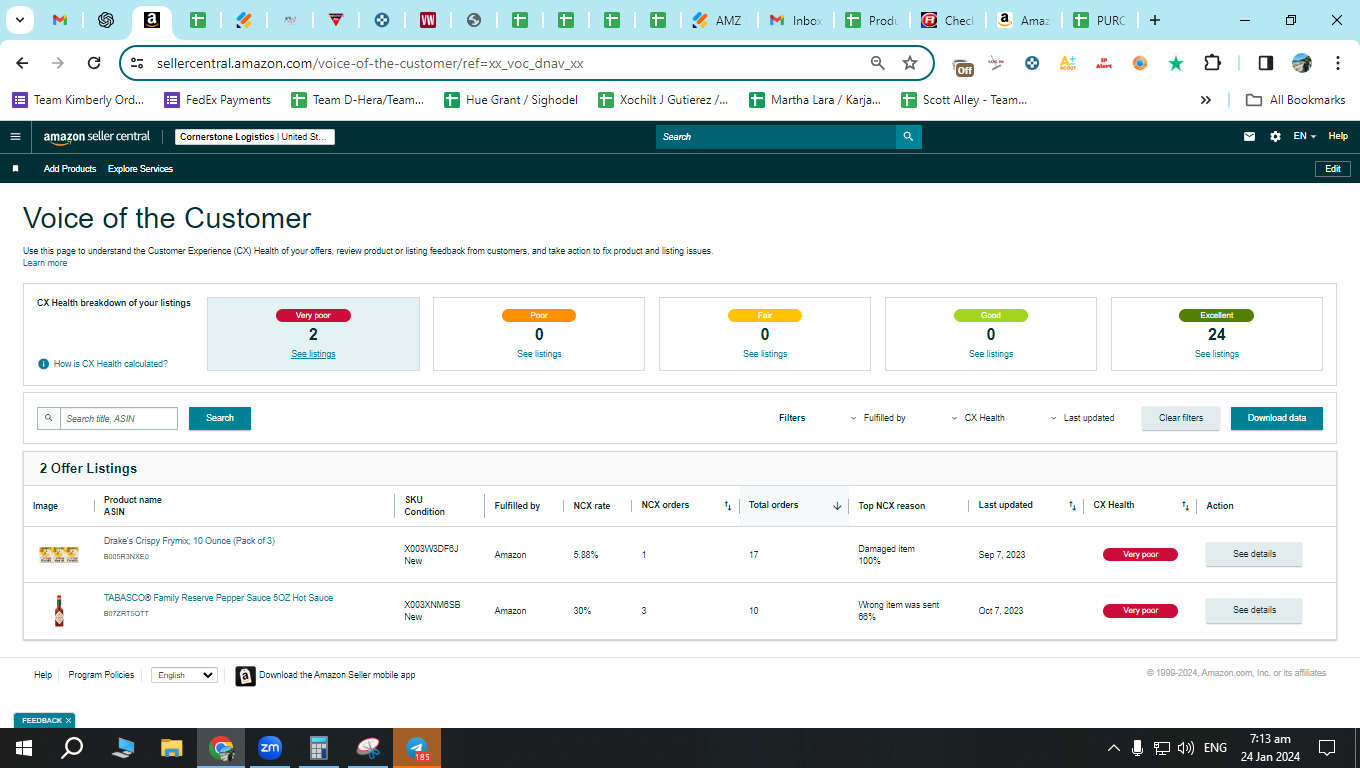View site information for sellercentral.amazon.com

pyautogui.click(x=138, y=63)
